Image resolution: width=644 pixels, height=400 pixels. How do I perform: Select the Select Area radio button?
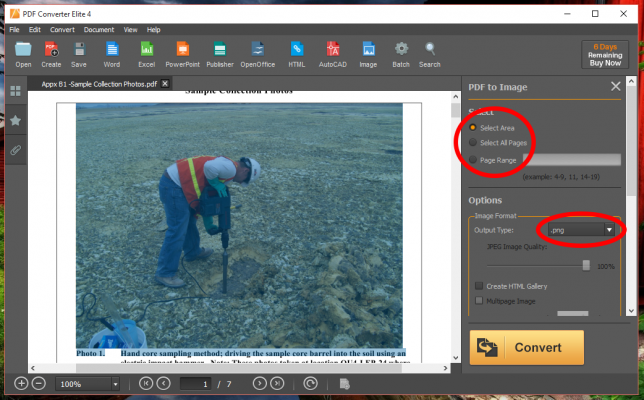pyautogui.click(x=473, y=127)
